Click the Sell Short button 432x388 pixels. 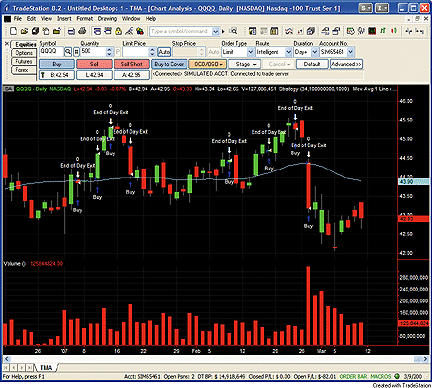pyautogui.click(x=131, y=64)
